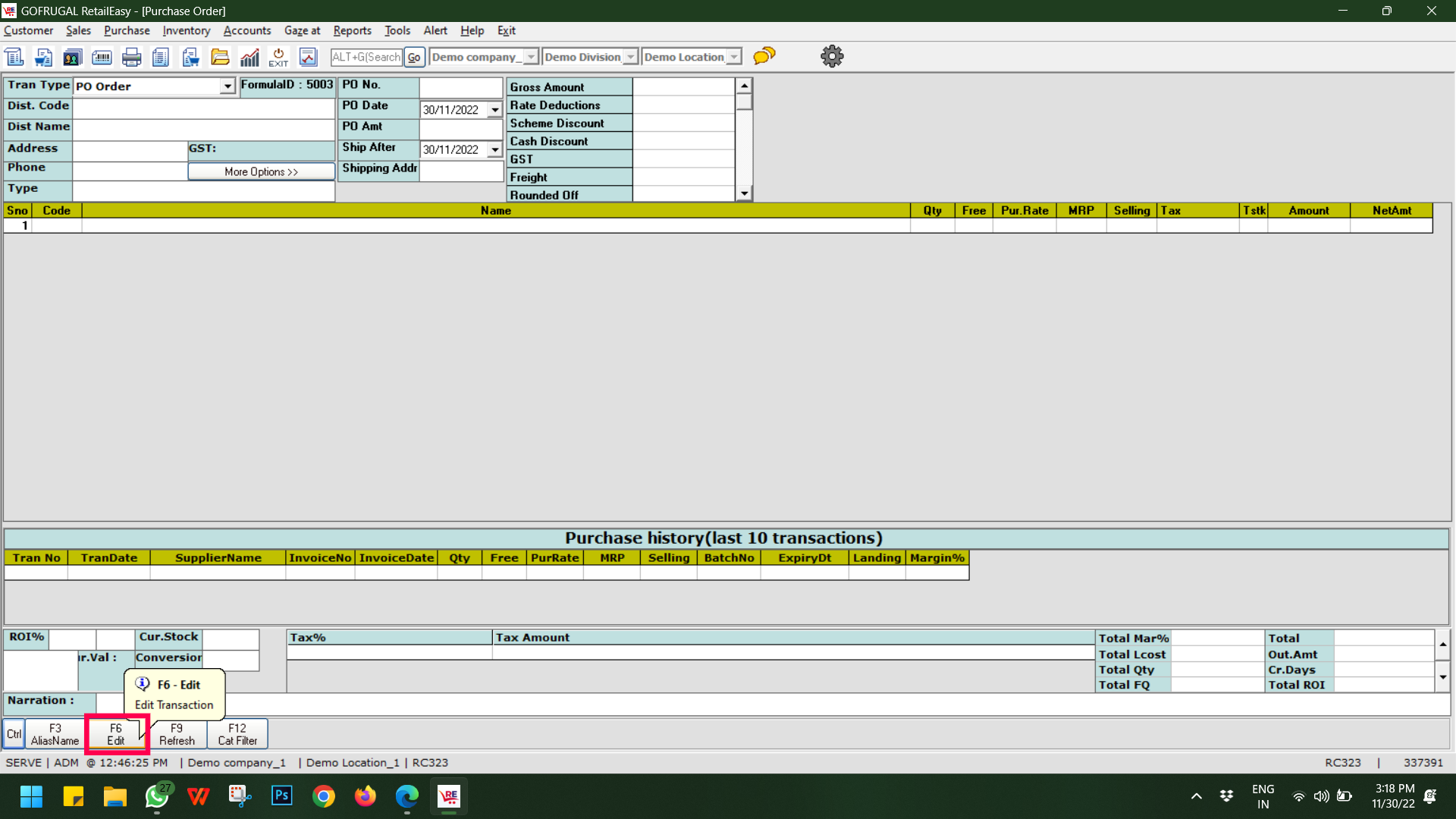Click the chat bubbles icon
This screenshot has width=1456, height=819.
pyautogui.click(x=764, y=56)
